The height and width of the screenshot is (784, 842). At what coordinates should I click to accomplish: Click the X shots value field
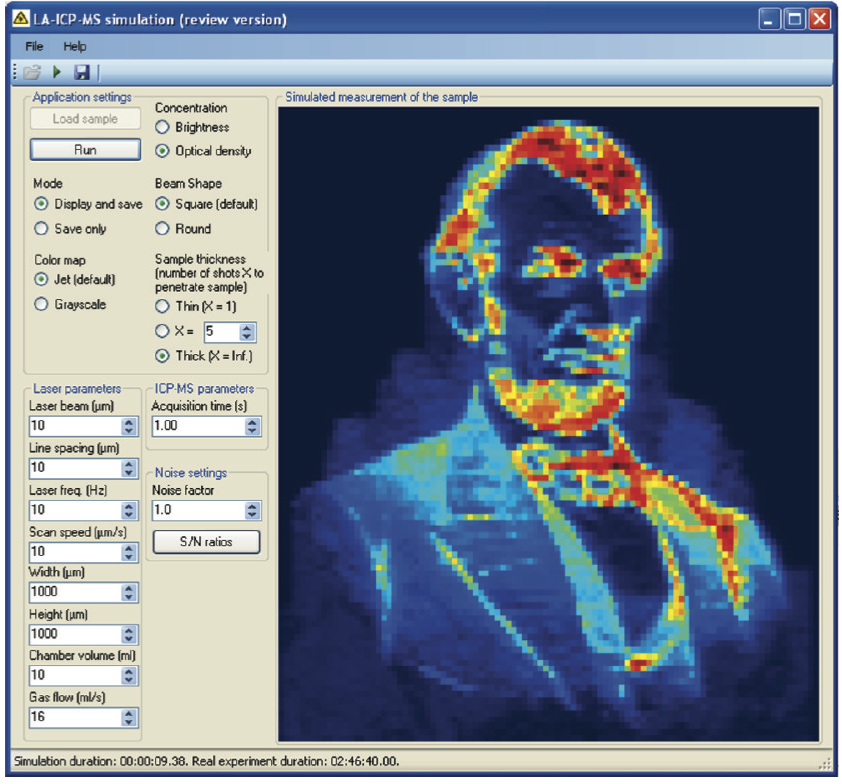pyautogui.click(x=221, y=332)
